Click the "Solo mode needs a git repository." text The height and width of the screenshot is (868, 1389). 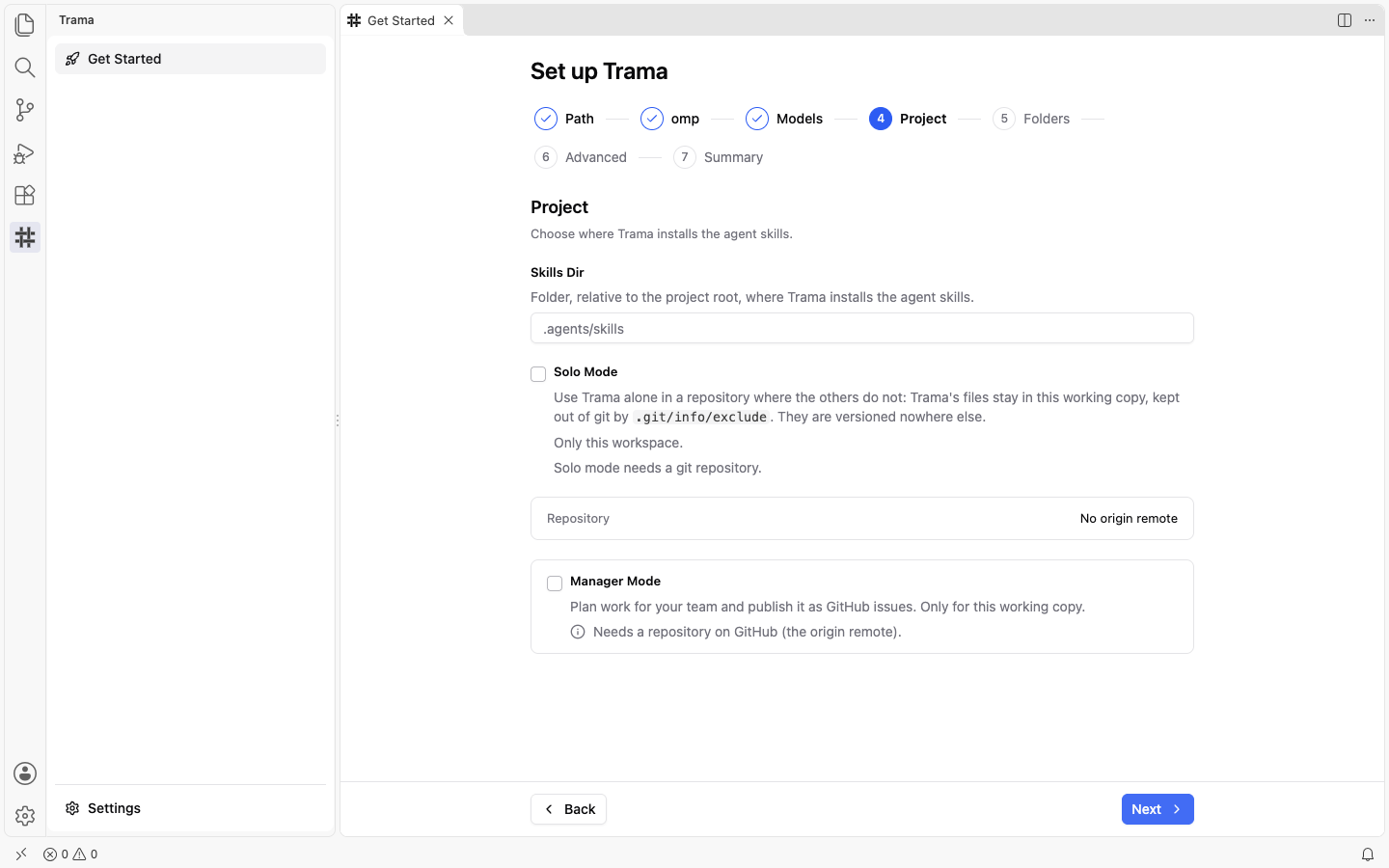[658, 469]
